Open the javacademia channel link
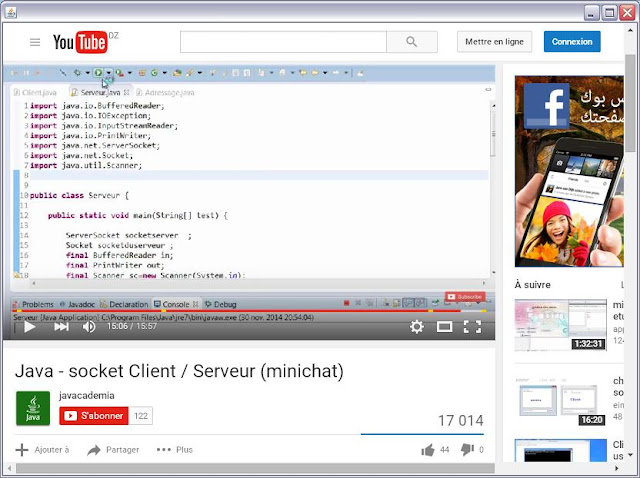The height and width of the screenshot is (478, 640). [x=87, y=395]
